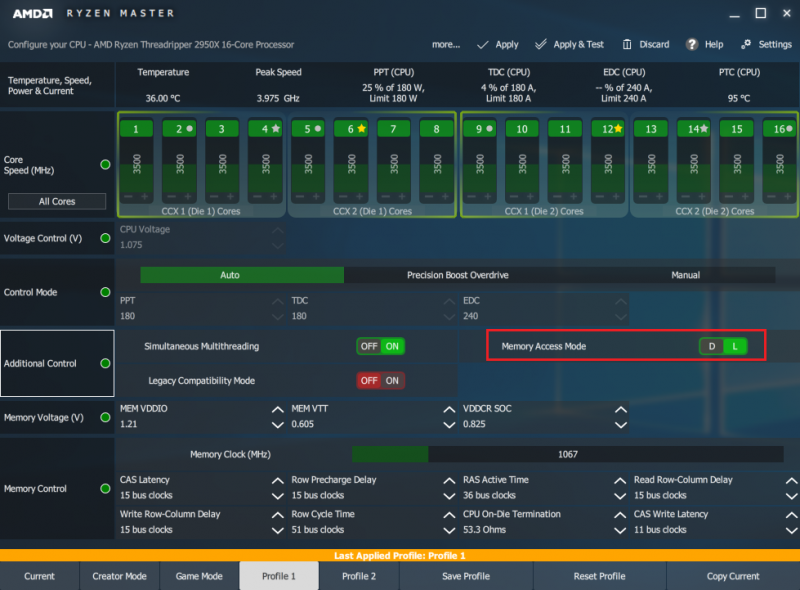Decrease core 1 speed with minus
The height and width of the screenshot is (590, 800).
(x=128, y=196)
